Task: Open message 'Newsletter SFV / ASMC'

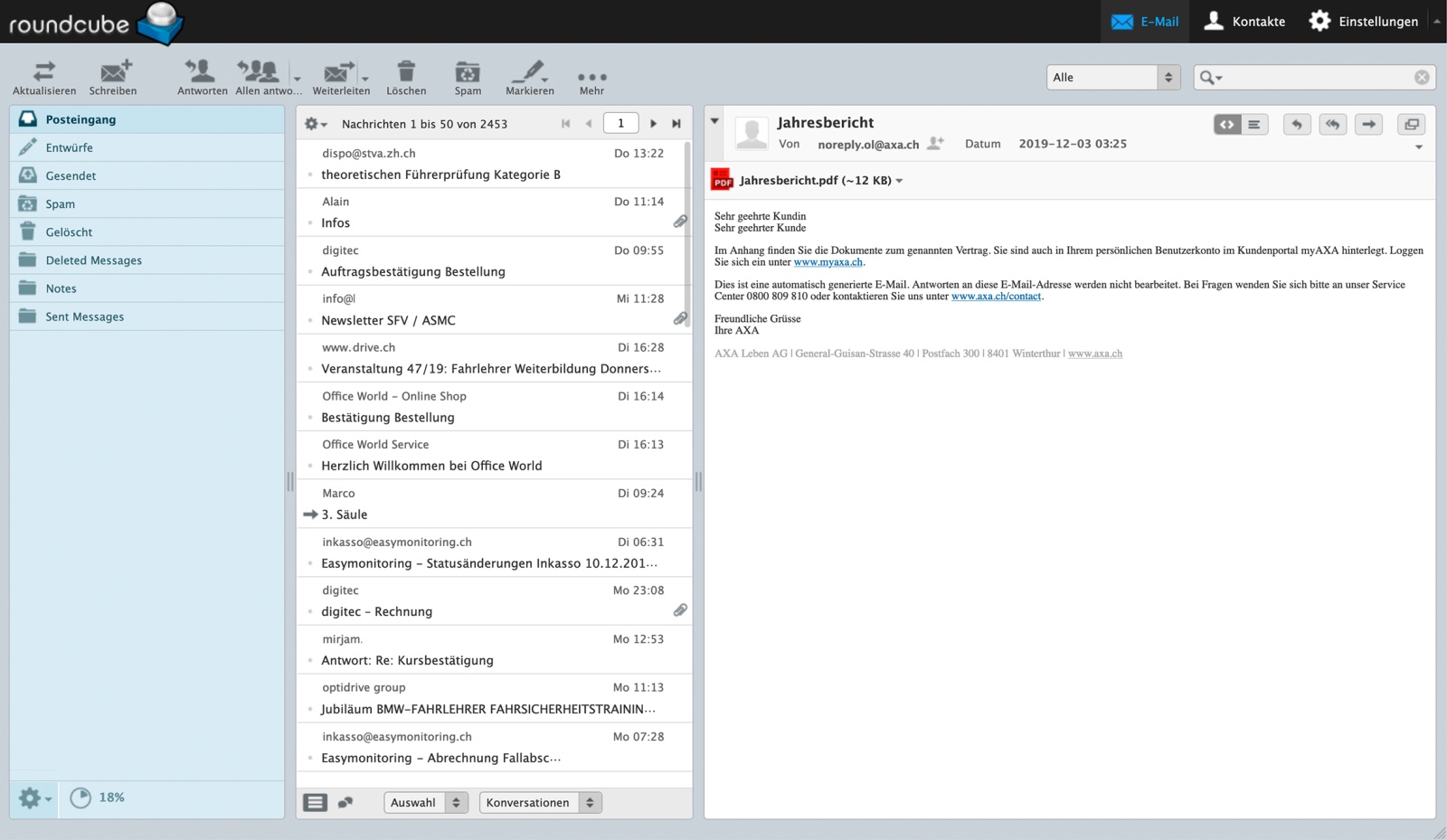Action: [x=493, y=309]
